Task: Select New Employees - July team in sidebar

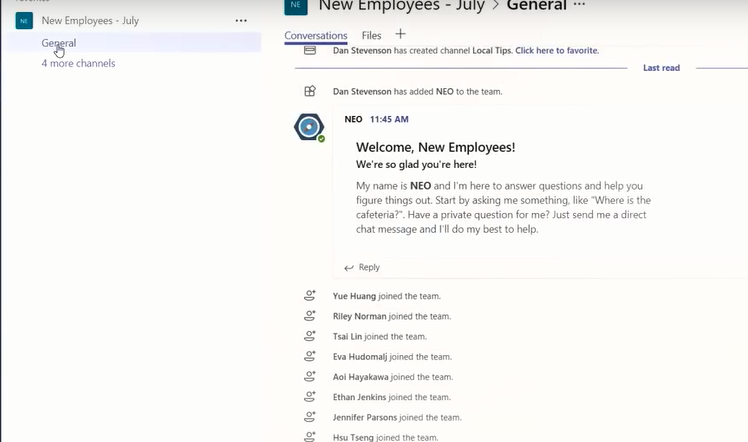Action: (x=90, y=21)
